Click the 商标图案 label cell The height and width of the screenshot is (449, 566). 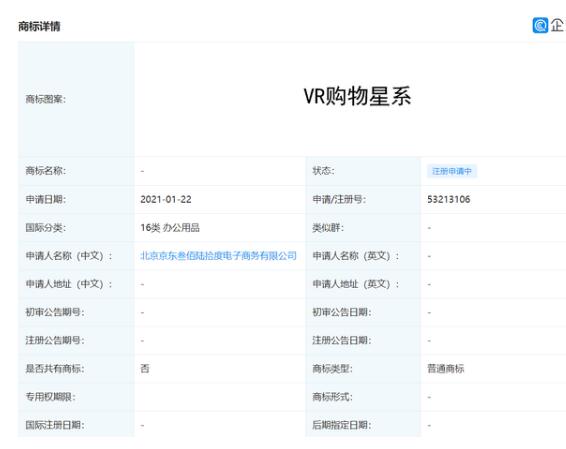coord(76,99)
